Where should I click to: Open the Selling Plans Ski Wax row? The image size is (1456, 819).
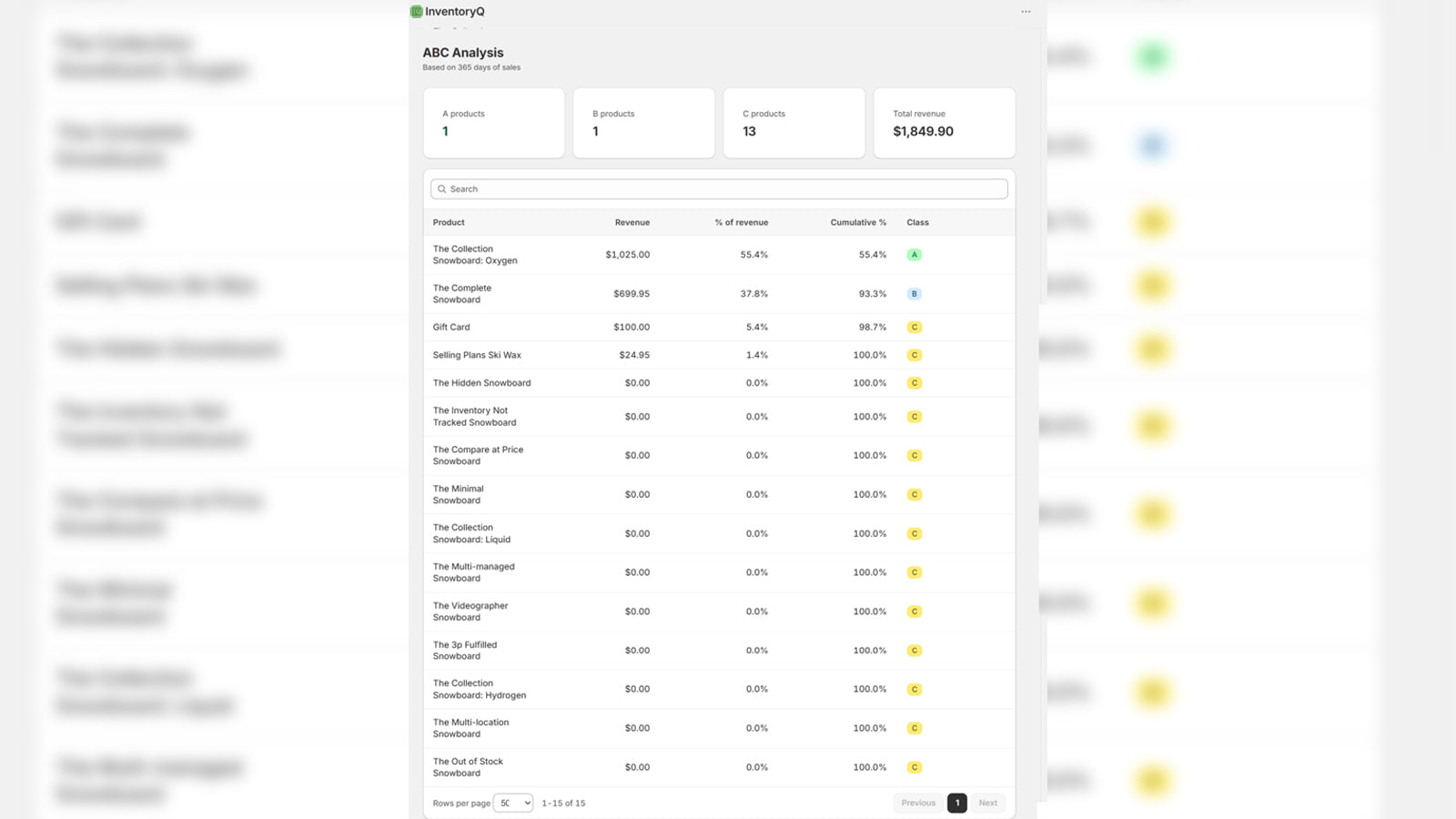tap(719, 355)
